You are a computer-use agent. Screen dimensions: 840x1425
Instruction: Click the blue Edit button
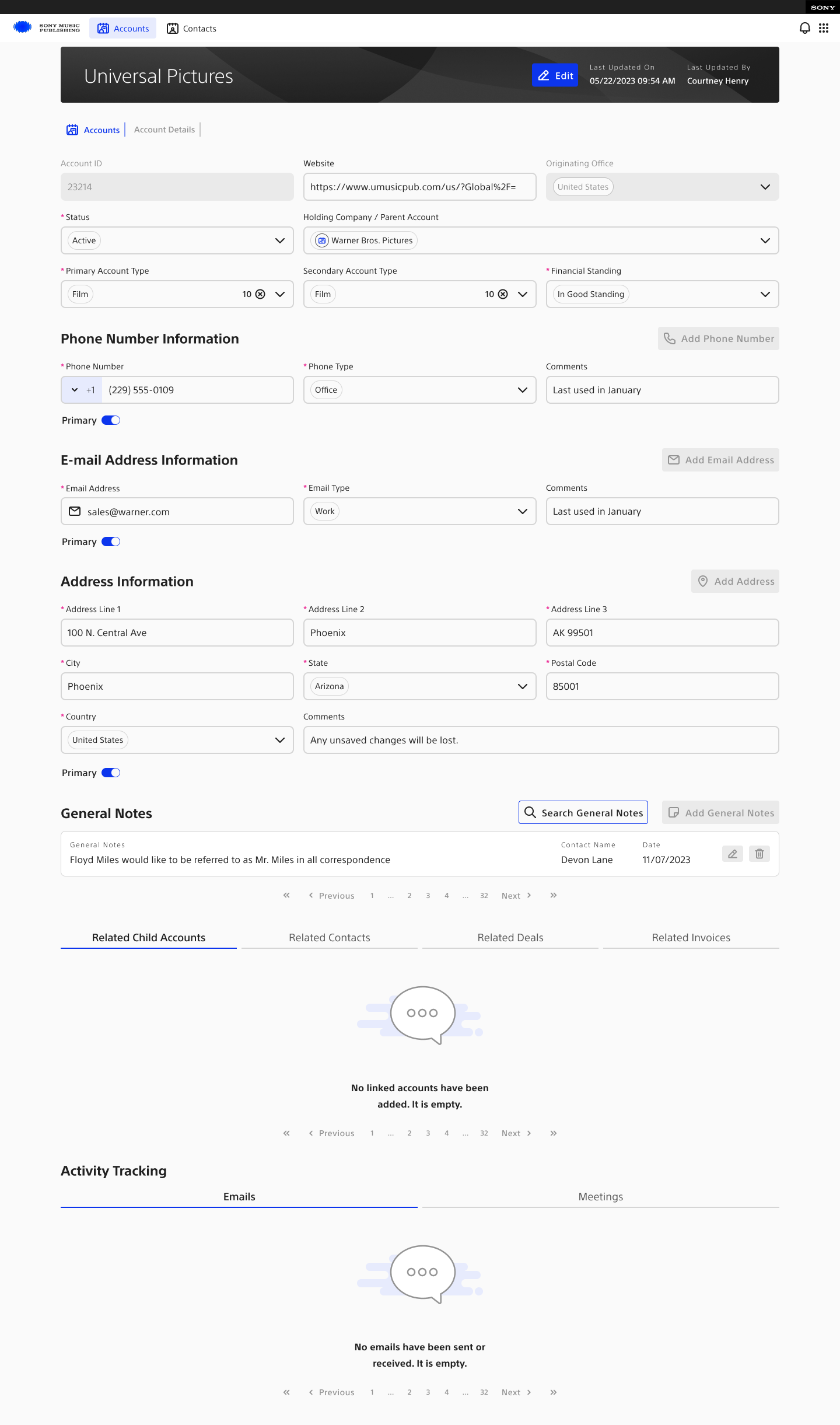tap(555, 75)
